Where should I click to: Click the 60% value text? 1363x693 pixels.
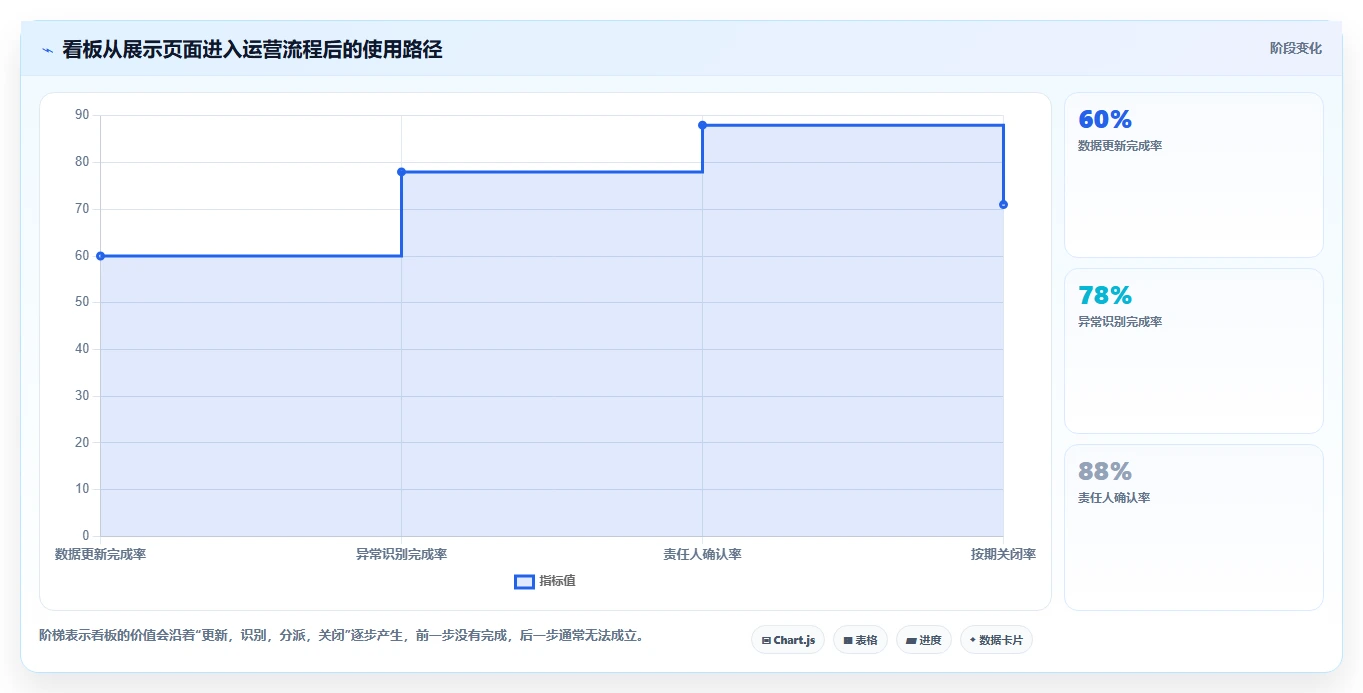click(x=1105, y=120)
